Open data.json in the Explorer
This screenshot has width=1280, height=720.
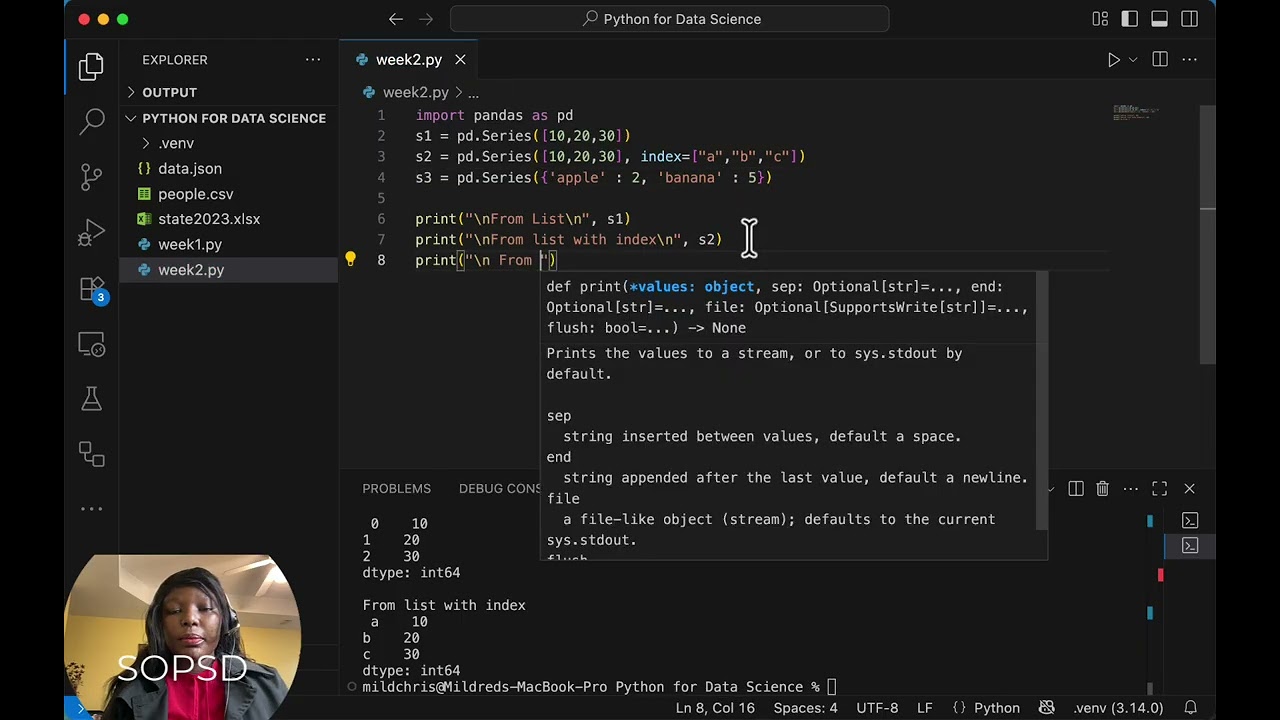229,169
